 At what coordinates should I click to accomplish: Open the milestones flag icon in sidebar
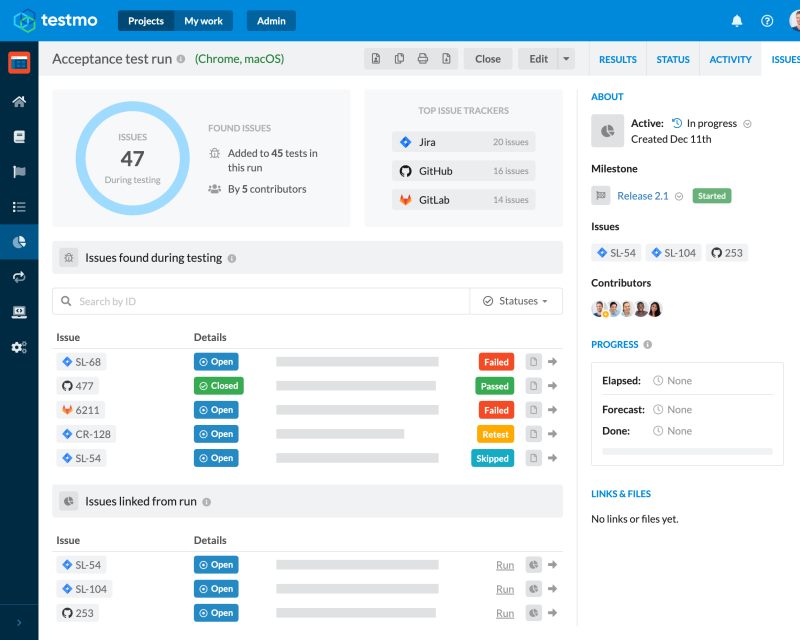(x=18, y=171)
